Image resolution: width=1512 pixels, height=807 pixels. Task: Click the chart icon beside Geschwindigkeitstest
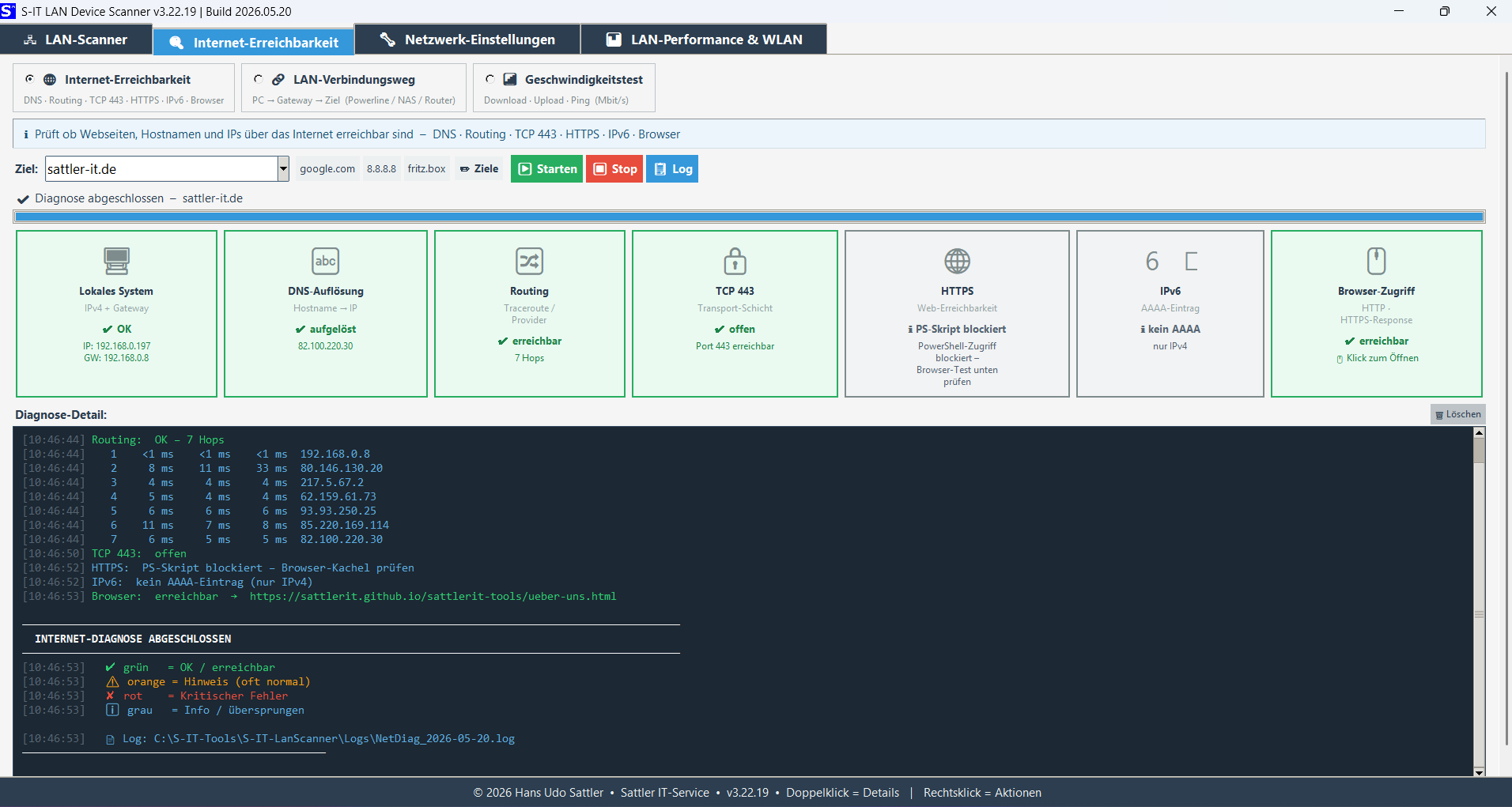coord(510,79)
